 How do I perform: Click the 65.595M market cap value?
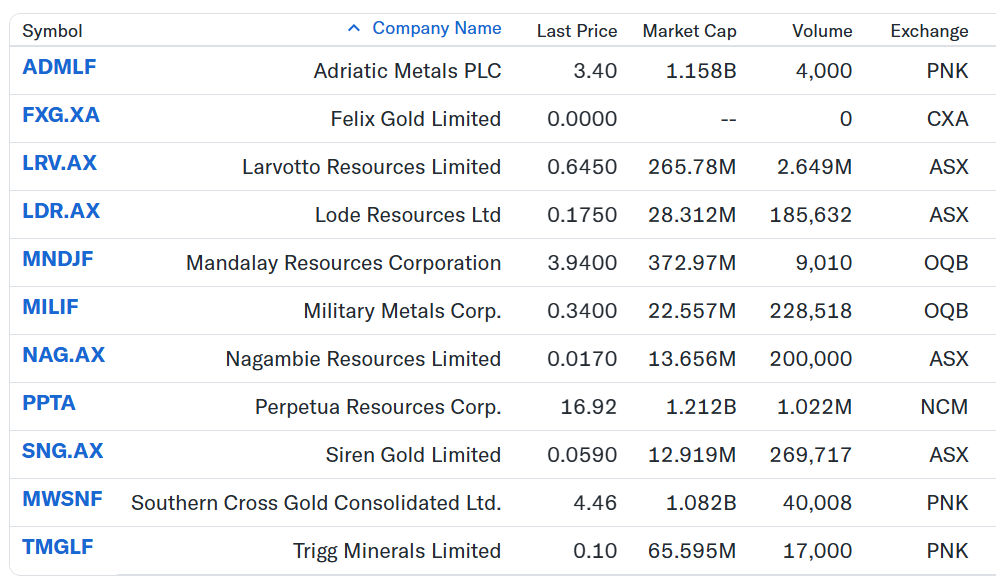[692, 551]
